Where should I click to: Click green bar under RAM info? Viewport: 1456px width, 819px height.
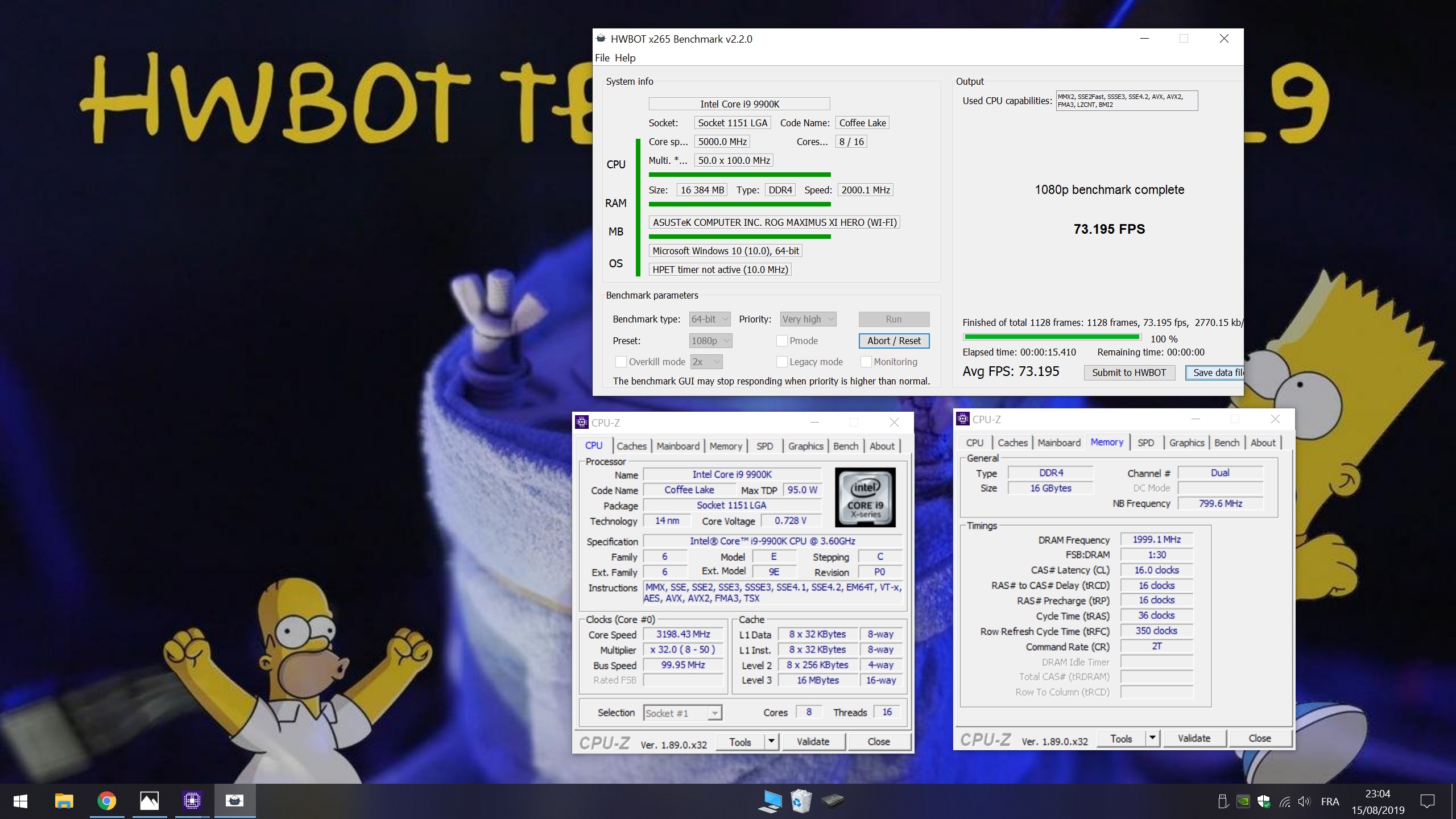739,204
